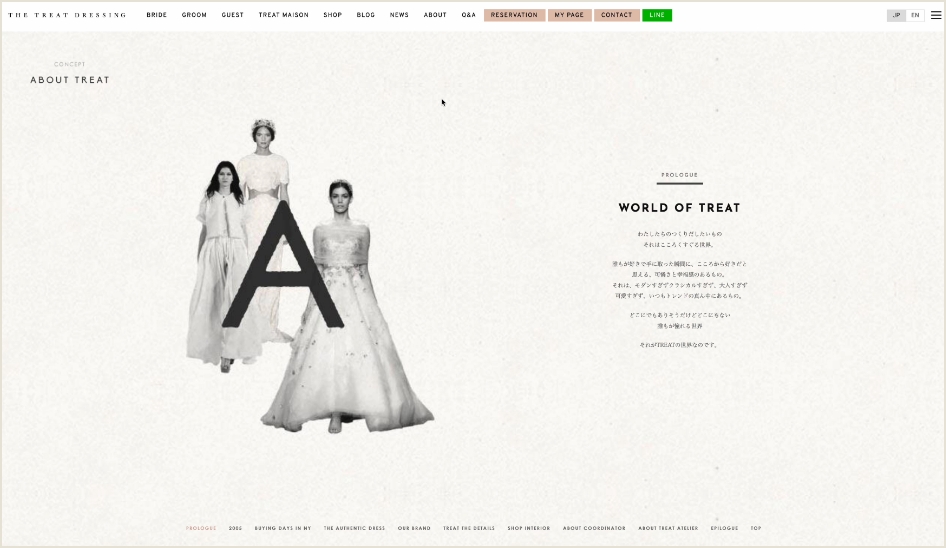The image size is (946, 548).
Task: Select EPILOGUE in bottom navigation
Action: click(x=724, y=528)
